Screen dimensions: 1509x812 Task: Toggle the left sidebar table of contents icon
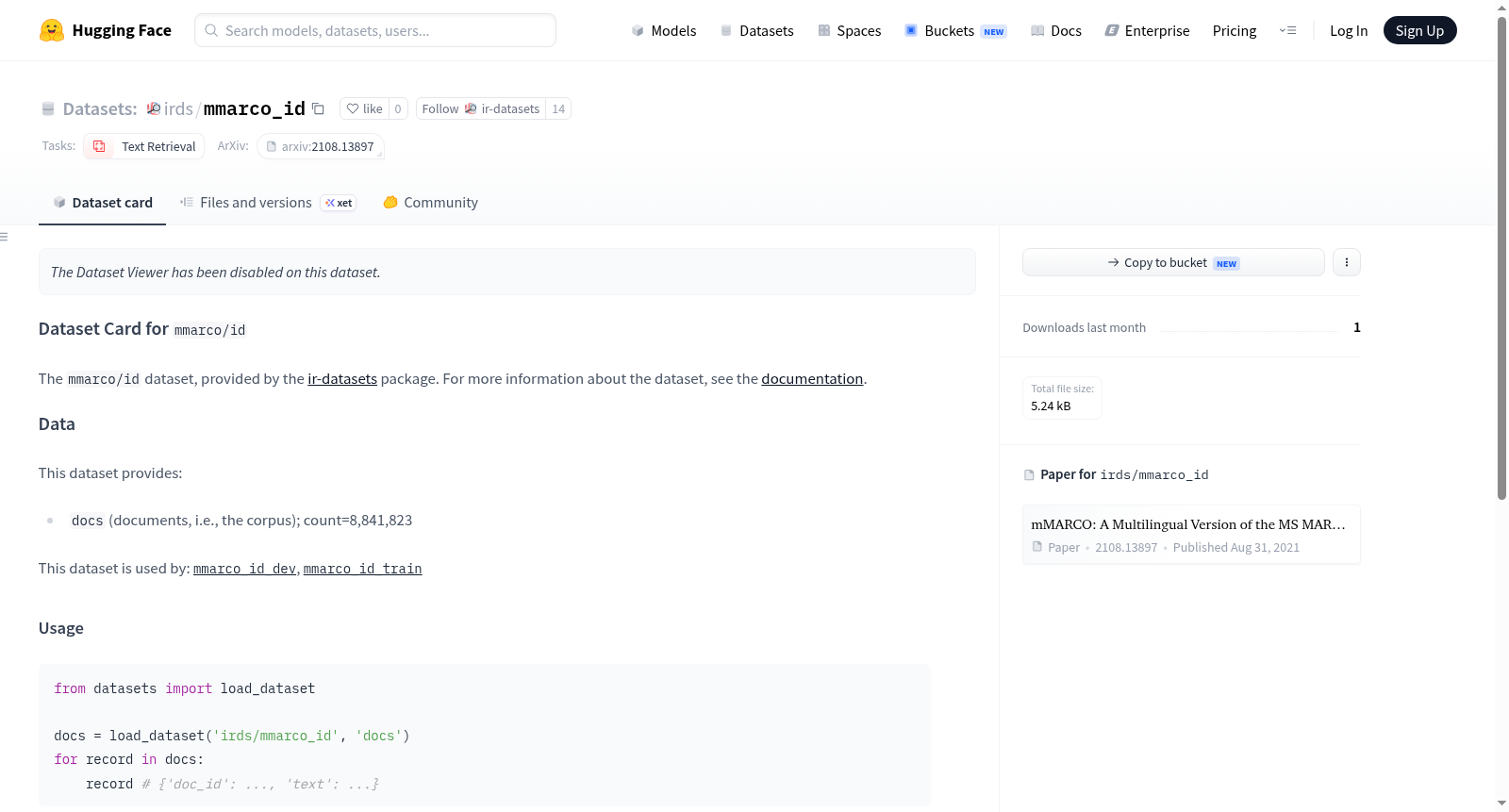4,237
